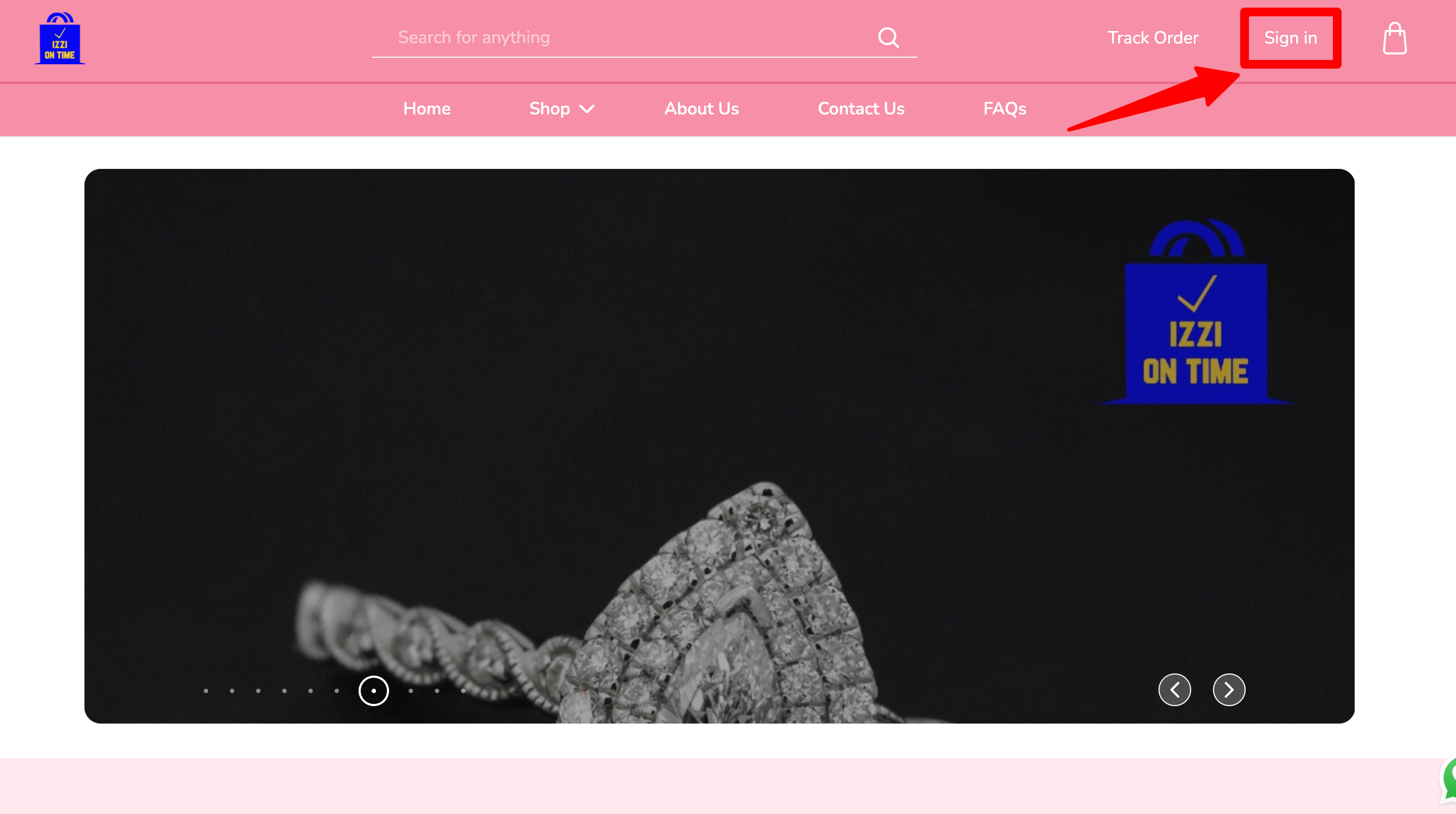The height and width of the screenshot is (814, 1456).
Task: Toggle the first carousel slide dot
Action: [206, 691]
